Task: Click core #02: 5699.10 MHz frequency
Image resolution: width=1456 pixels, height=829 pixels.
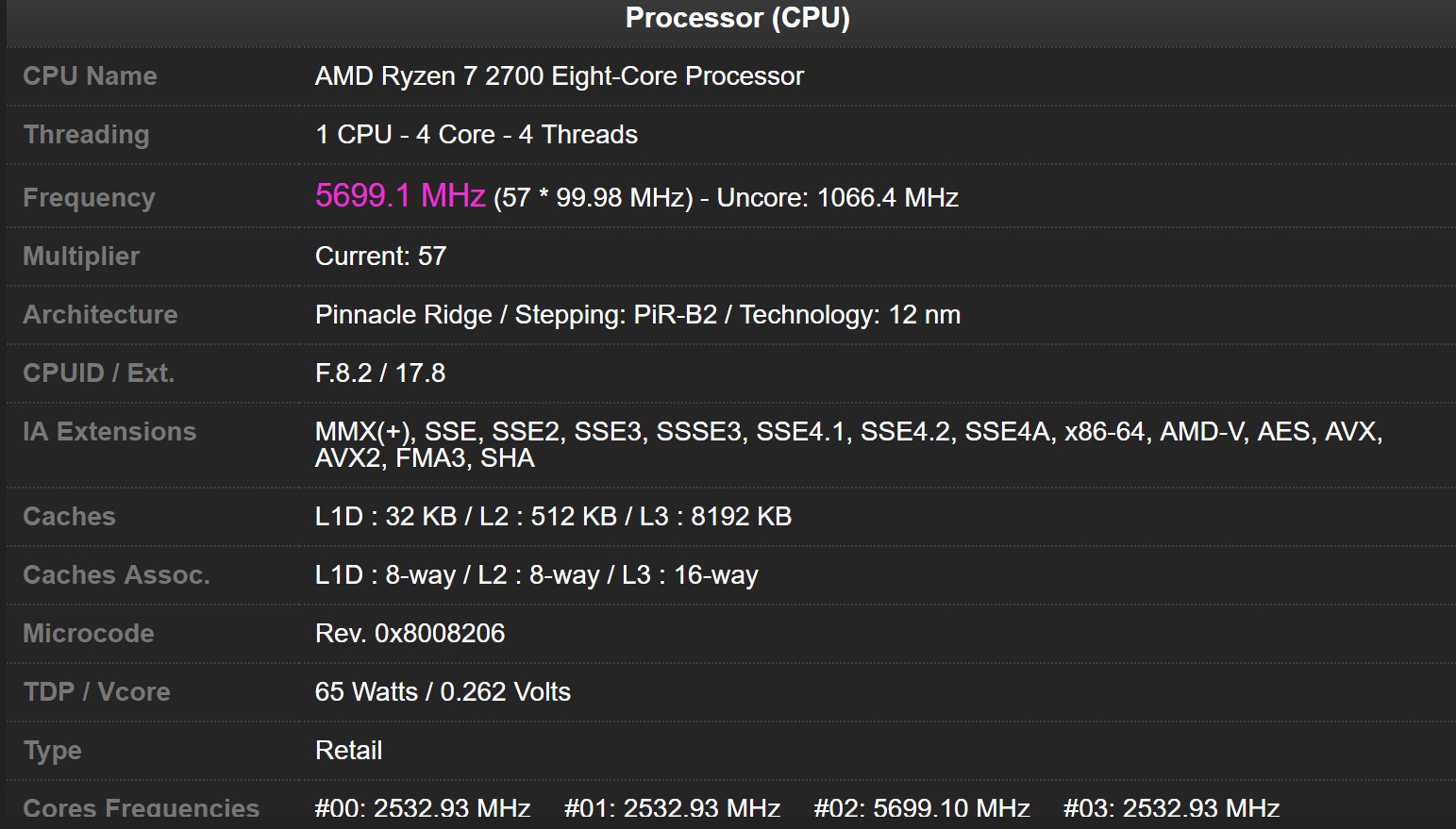Action: tap(922, 809)
